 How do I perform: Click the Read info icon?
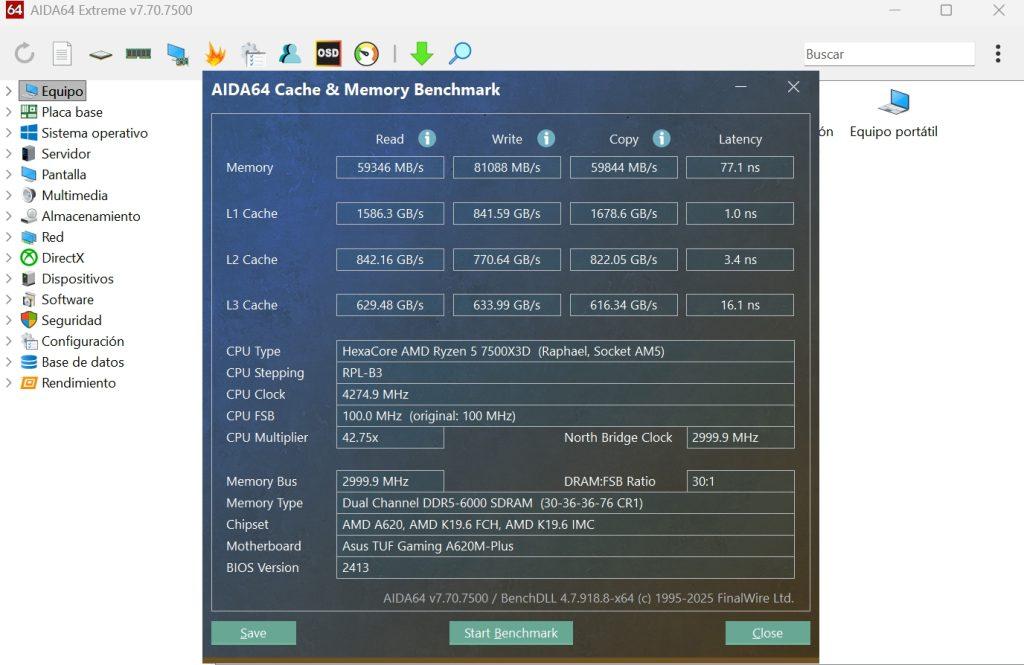pos(427,138)
